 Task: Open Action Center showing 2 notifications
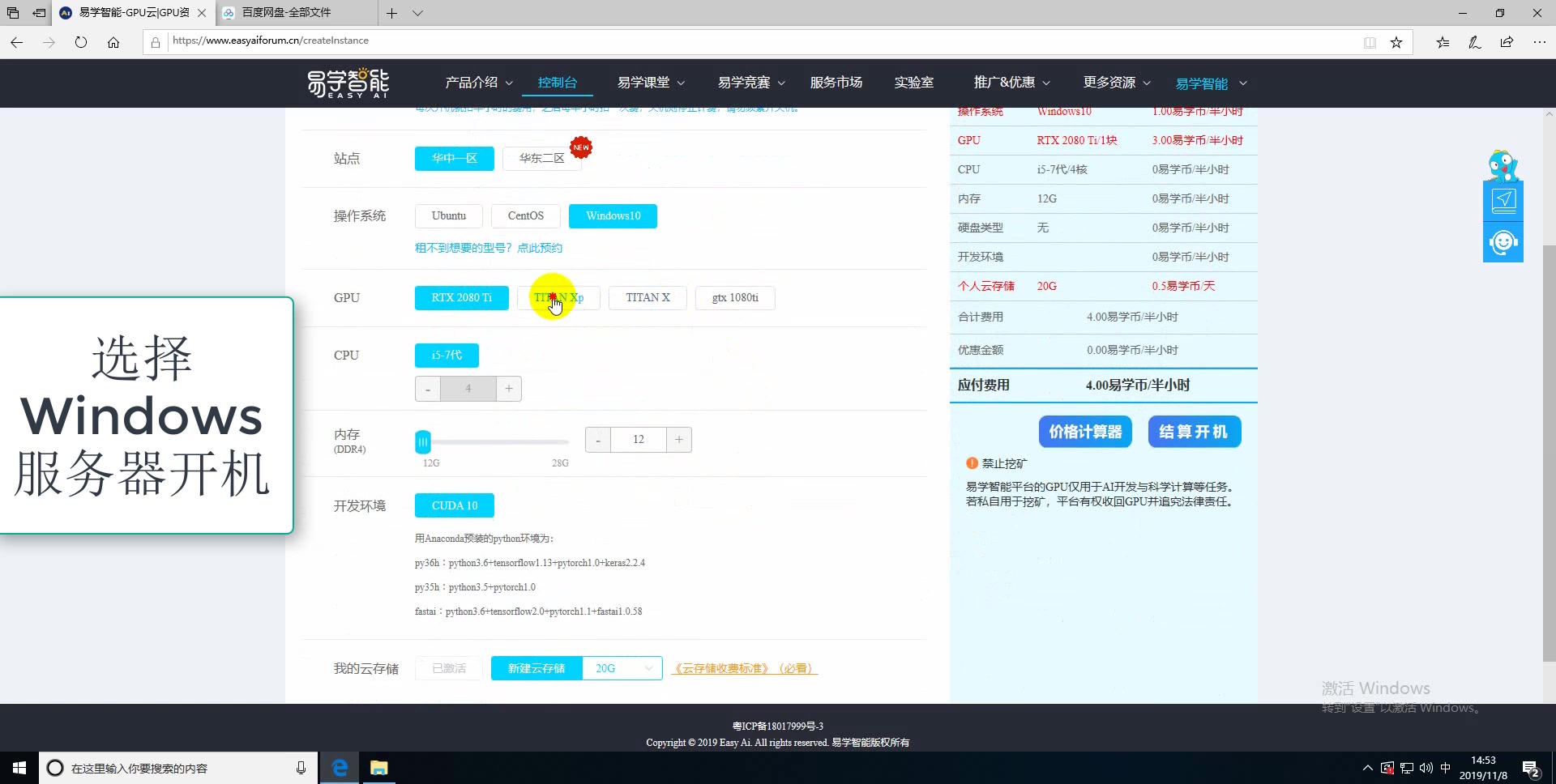point(1532,768)
